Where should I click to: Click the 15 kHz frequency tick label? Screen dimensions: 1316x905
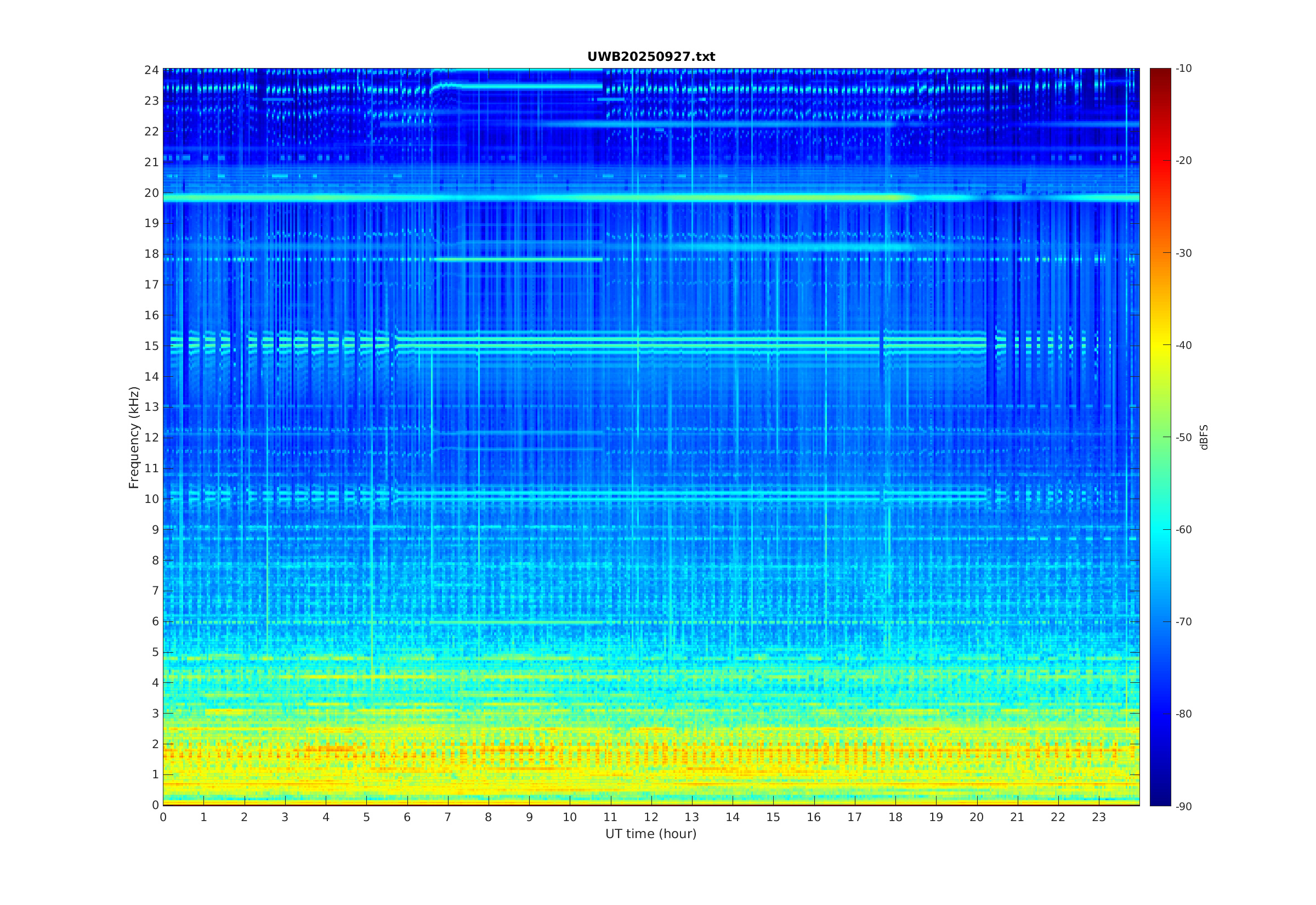pos(151,346)
